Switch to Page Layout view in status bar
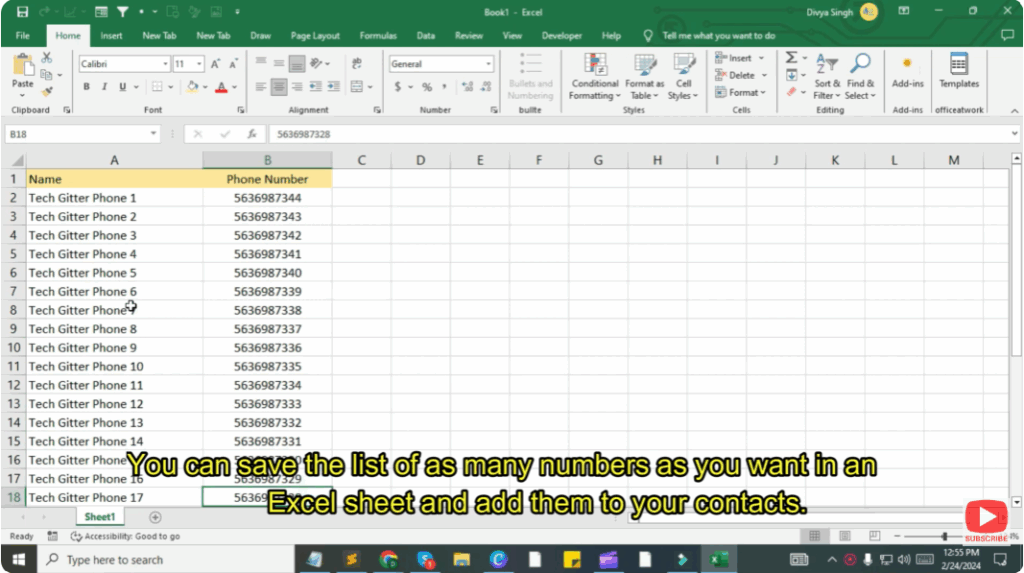The height and width of the screenshot is (573, 1024). 844,536
